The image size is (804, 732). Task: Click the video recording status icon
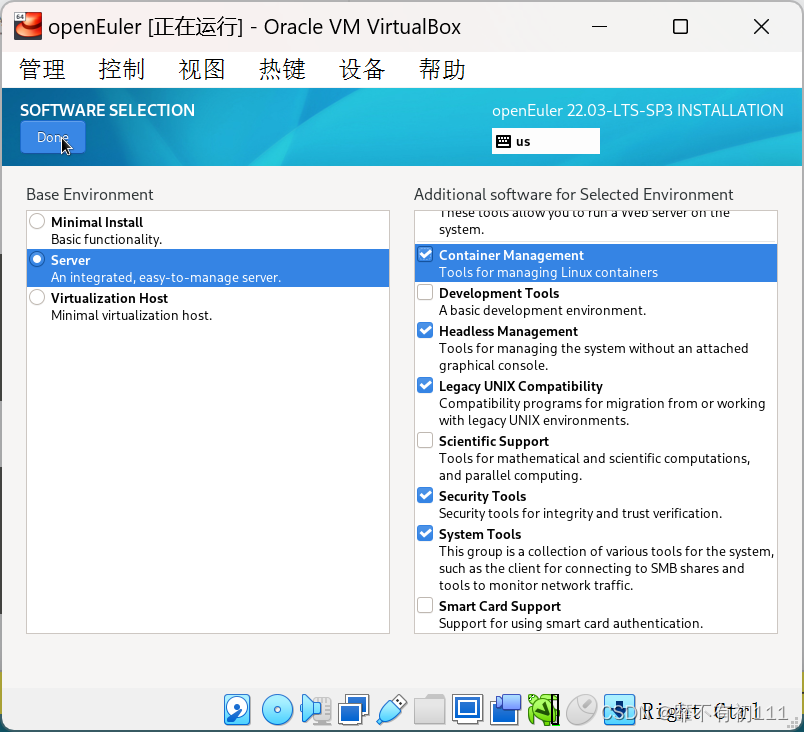tap(506, 710)
